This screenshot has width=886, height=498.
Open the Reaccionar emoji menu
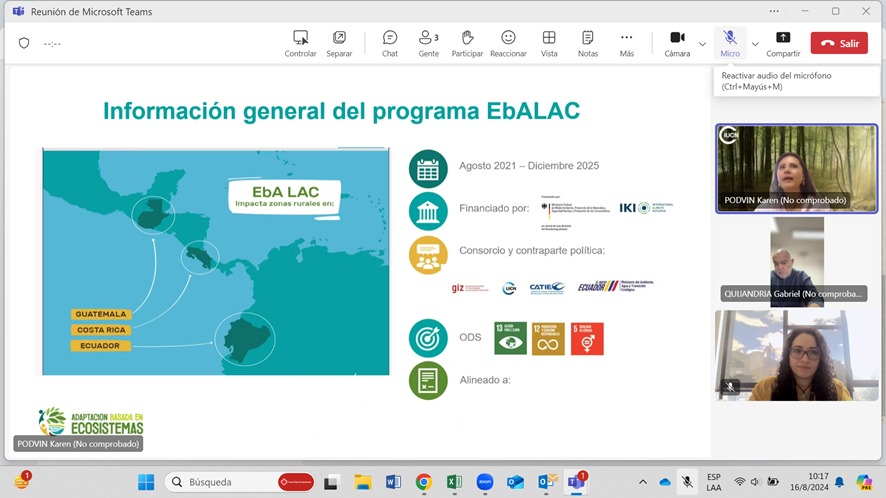pos(508,43)
